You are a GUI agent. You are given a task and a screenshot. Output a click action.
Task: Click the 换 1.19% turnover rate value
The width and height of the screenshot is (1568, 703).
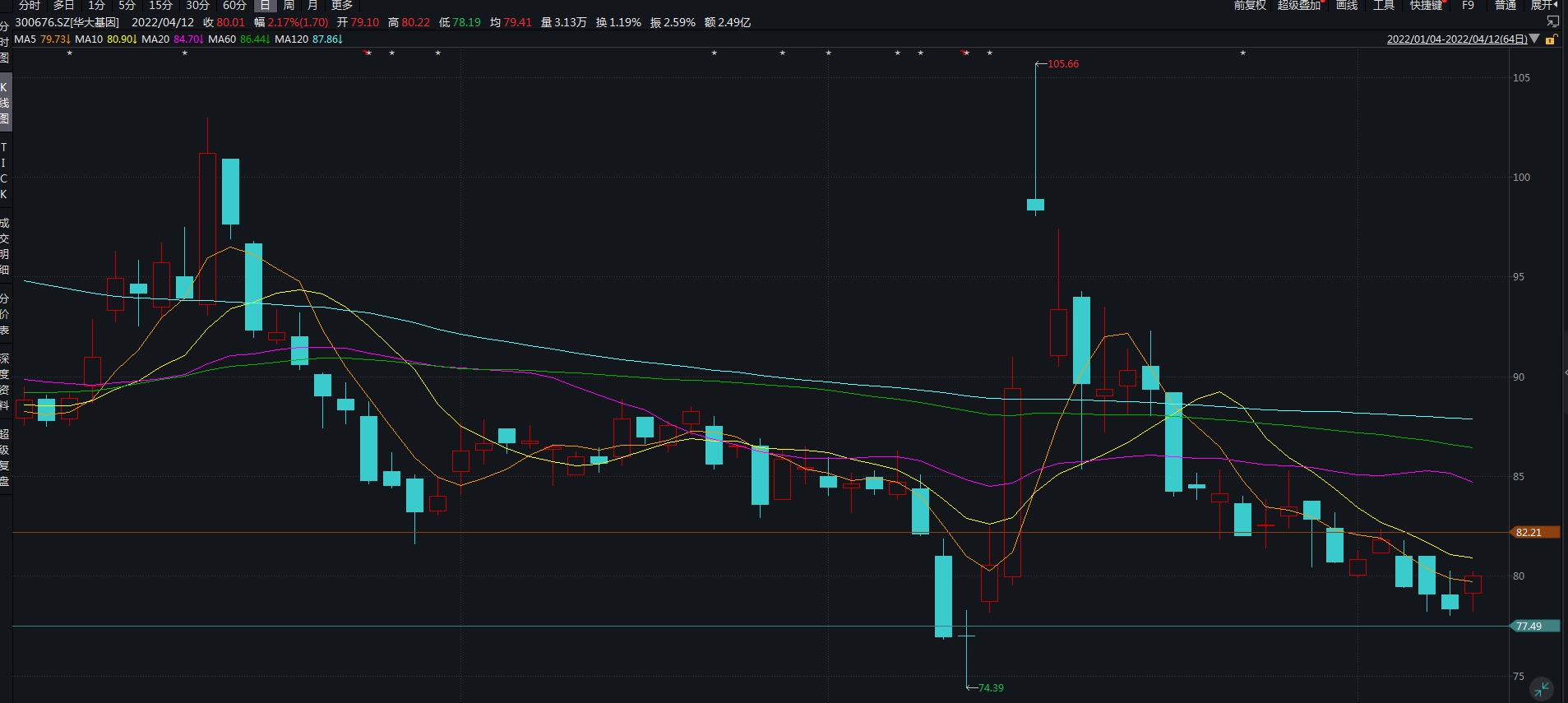[618, 22]
